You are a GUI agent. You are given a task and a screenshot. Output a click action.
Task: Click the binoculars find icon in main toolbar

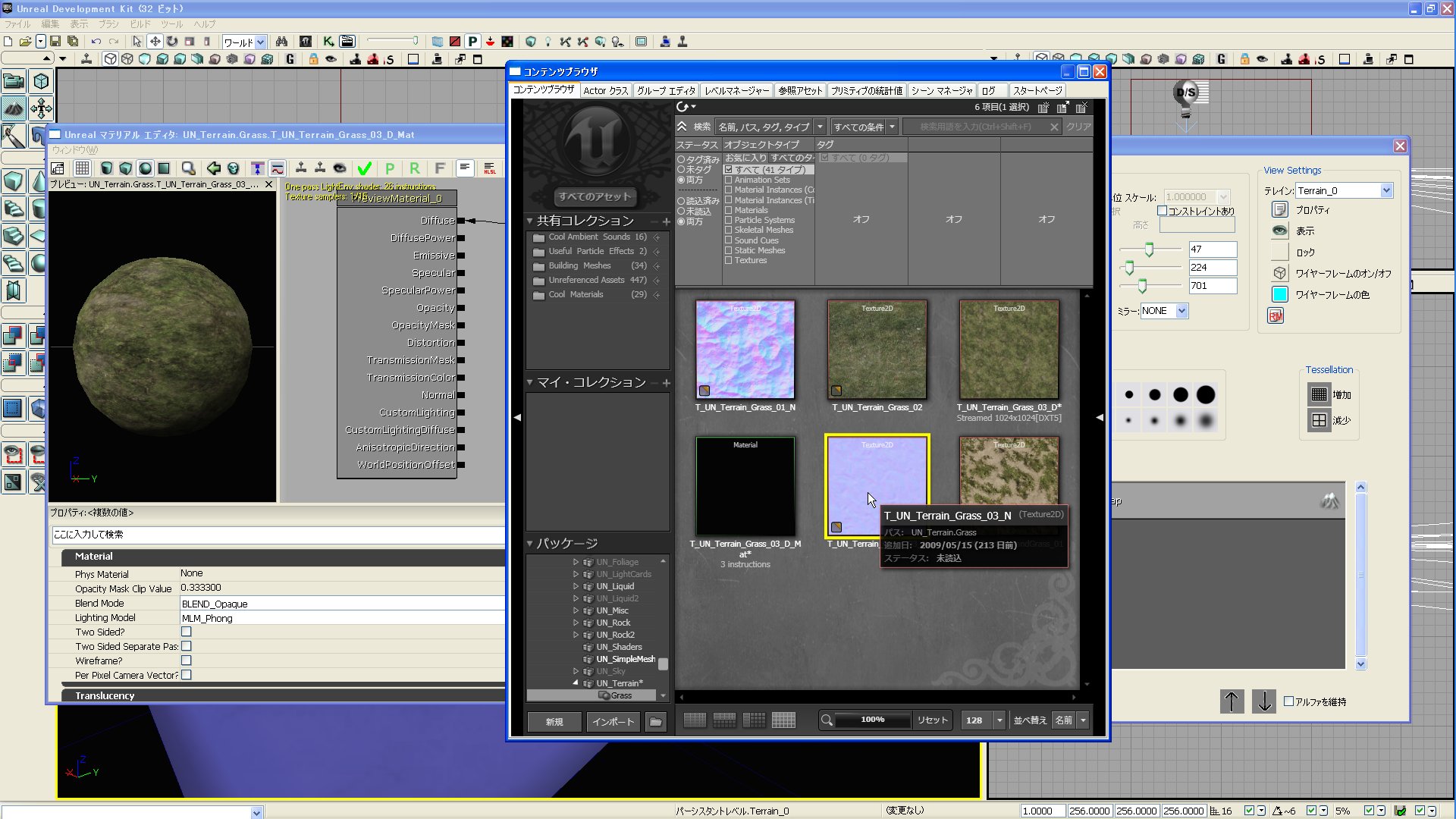pos(281,42)
